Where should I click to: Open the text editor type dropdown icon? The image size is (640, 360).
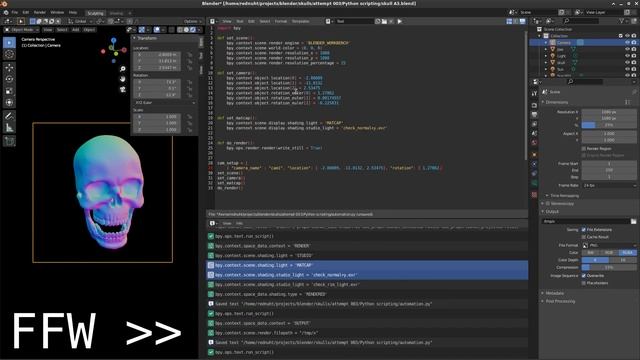[x=213, y=21]
